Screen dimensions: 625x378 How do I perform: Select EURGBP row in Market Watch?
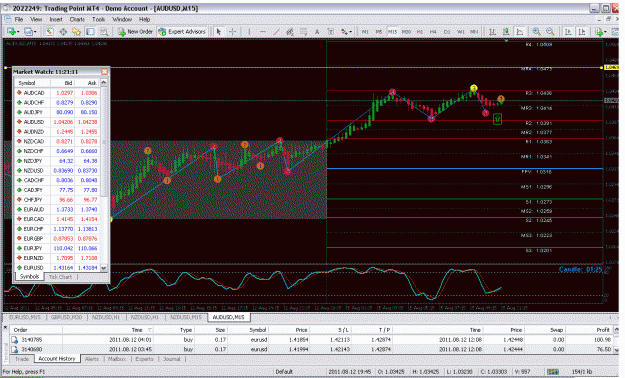point(57,238)
